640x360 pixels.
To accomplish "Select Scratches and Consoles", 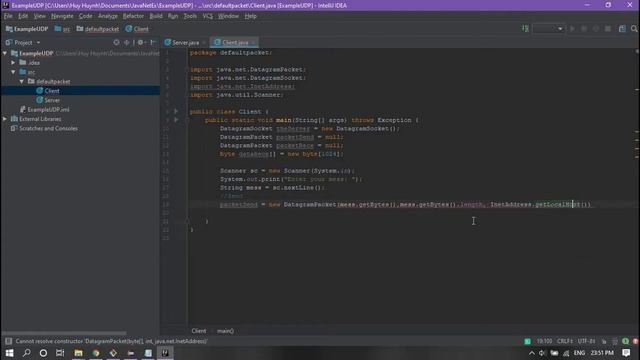I will click(44, 128).
